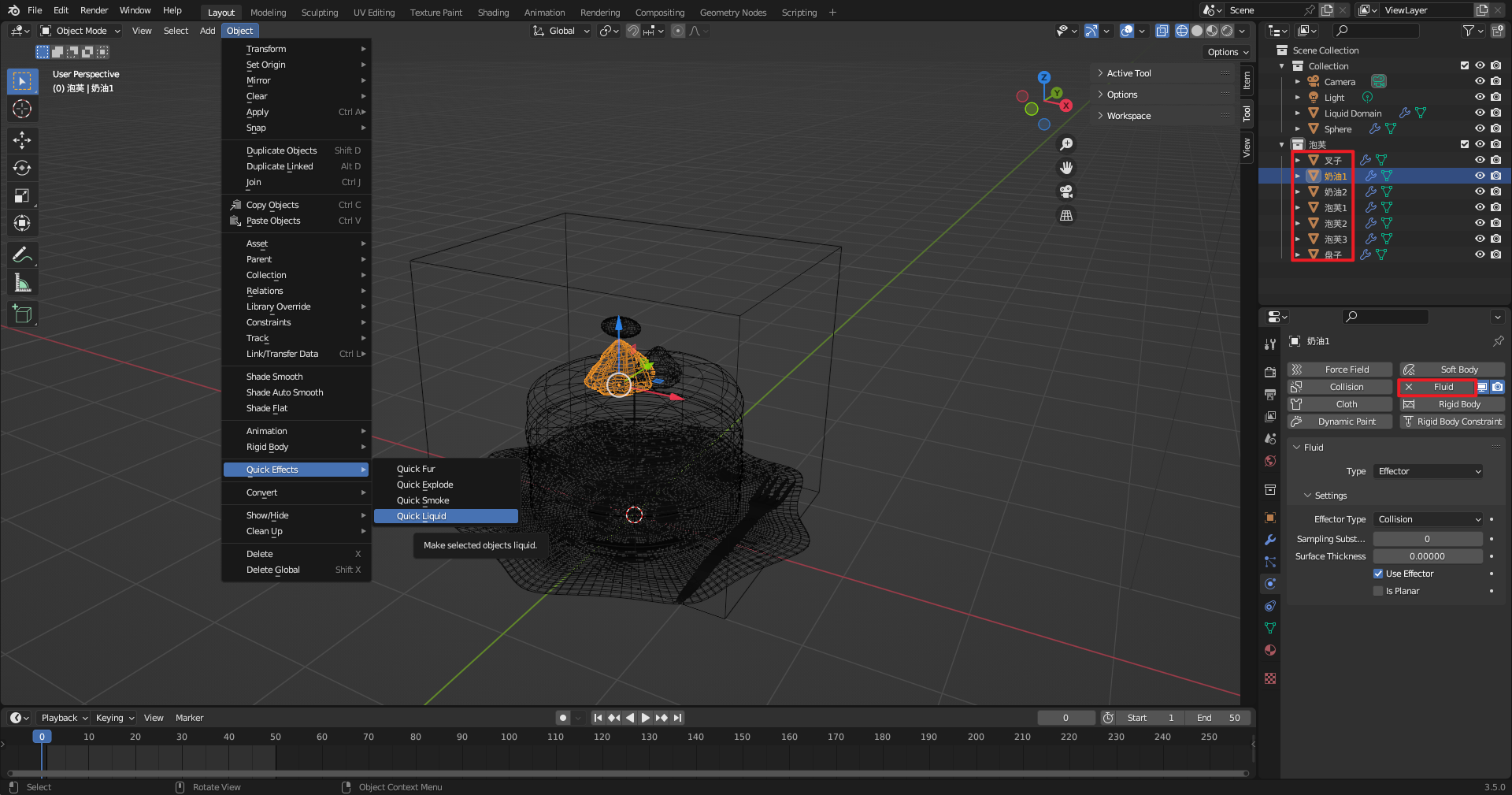
Task: Click the pan view hand icon
Action: [x=1066, y=168]
